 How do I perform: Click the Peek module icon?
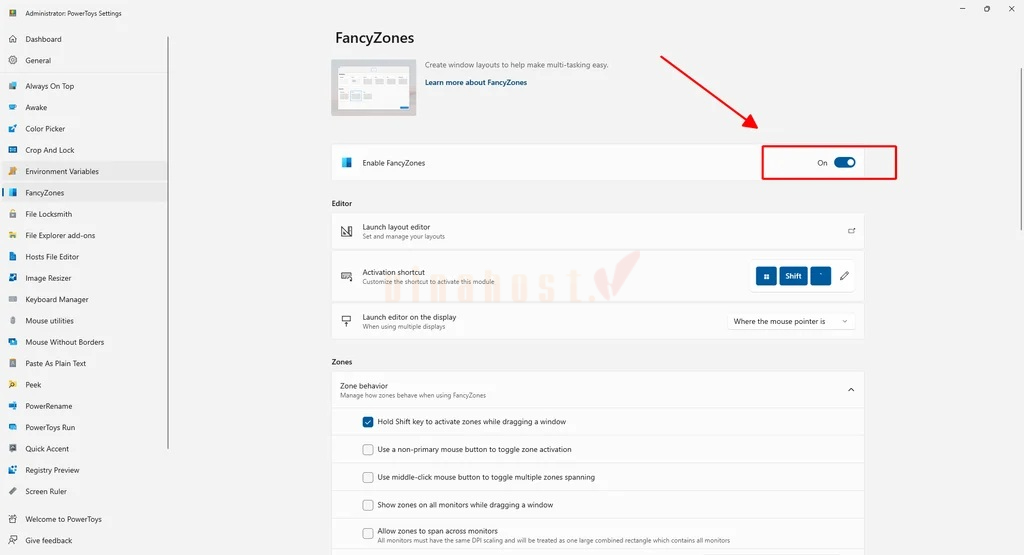(12, 385)
